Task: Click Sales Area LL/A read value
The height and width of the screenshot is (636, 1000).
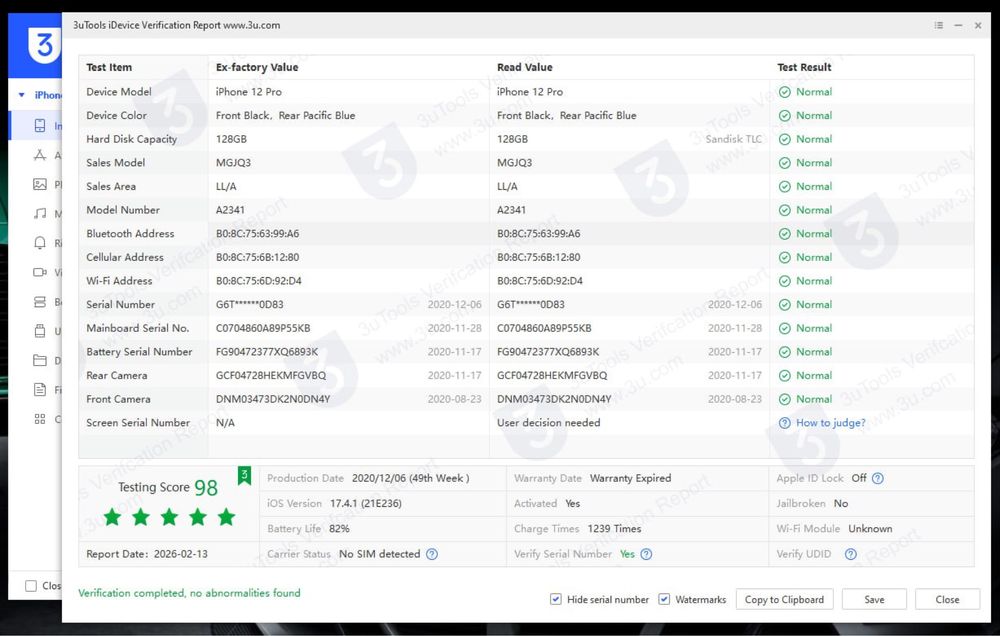Action: click(x=507, y=186)
